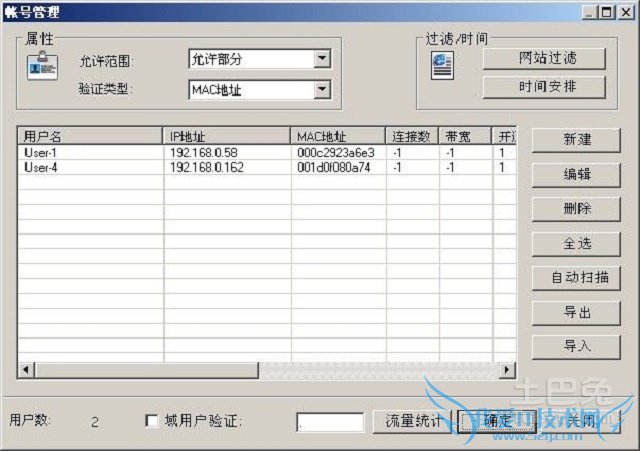Click the MAC地址 combo box field
The image size is (640, 451).
[260, 89]
